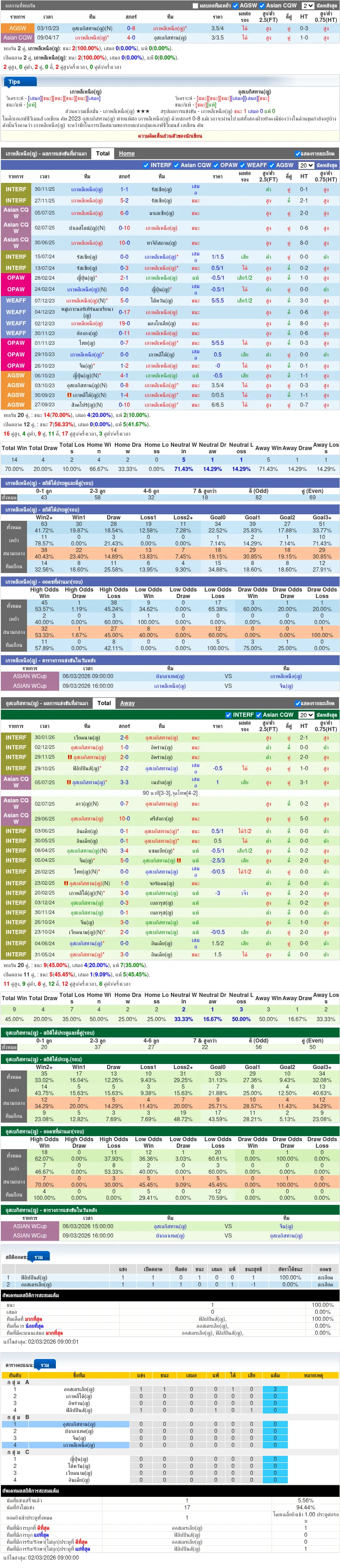Image resolution: width=340 pixels, height=1568 pixels.
Task: Select highlighted Uzbekistan row in group B
Action: click(x=170, y=1424)
